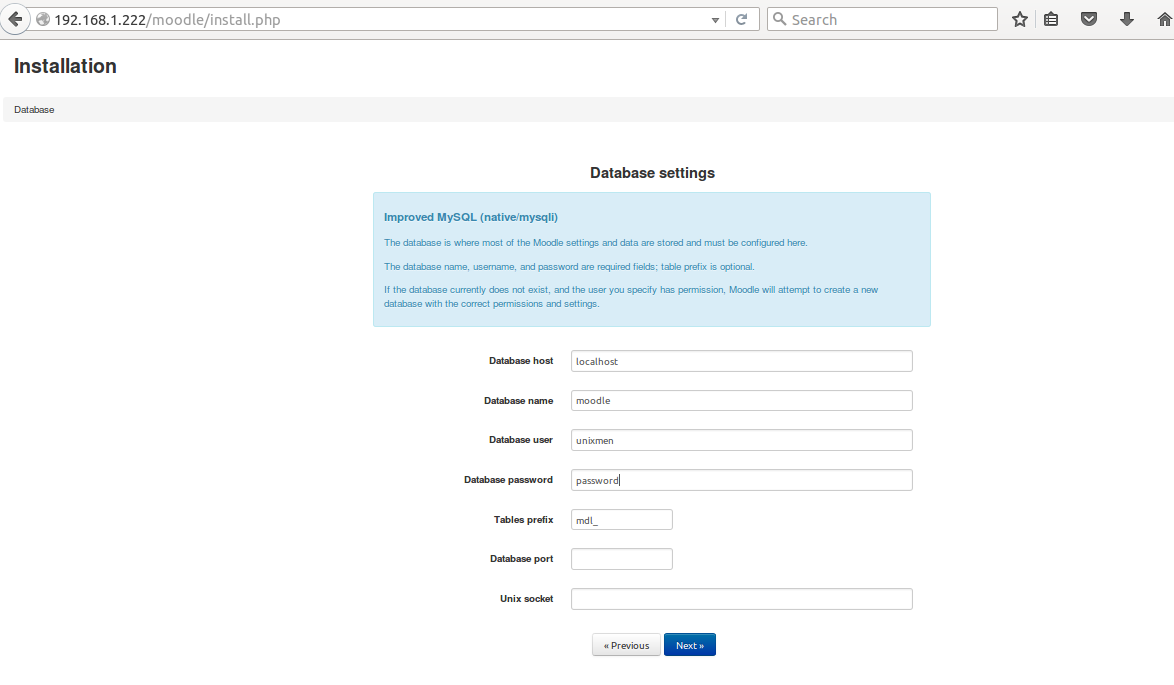
Task: Go back with the « Previous button
Action: [627, 645]
